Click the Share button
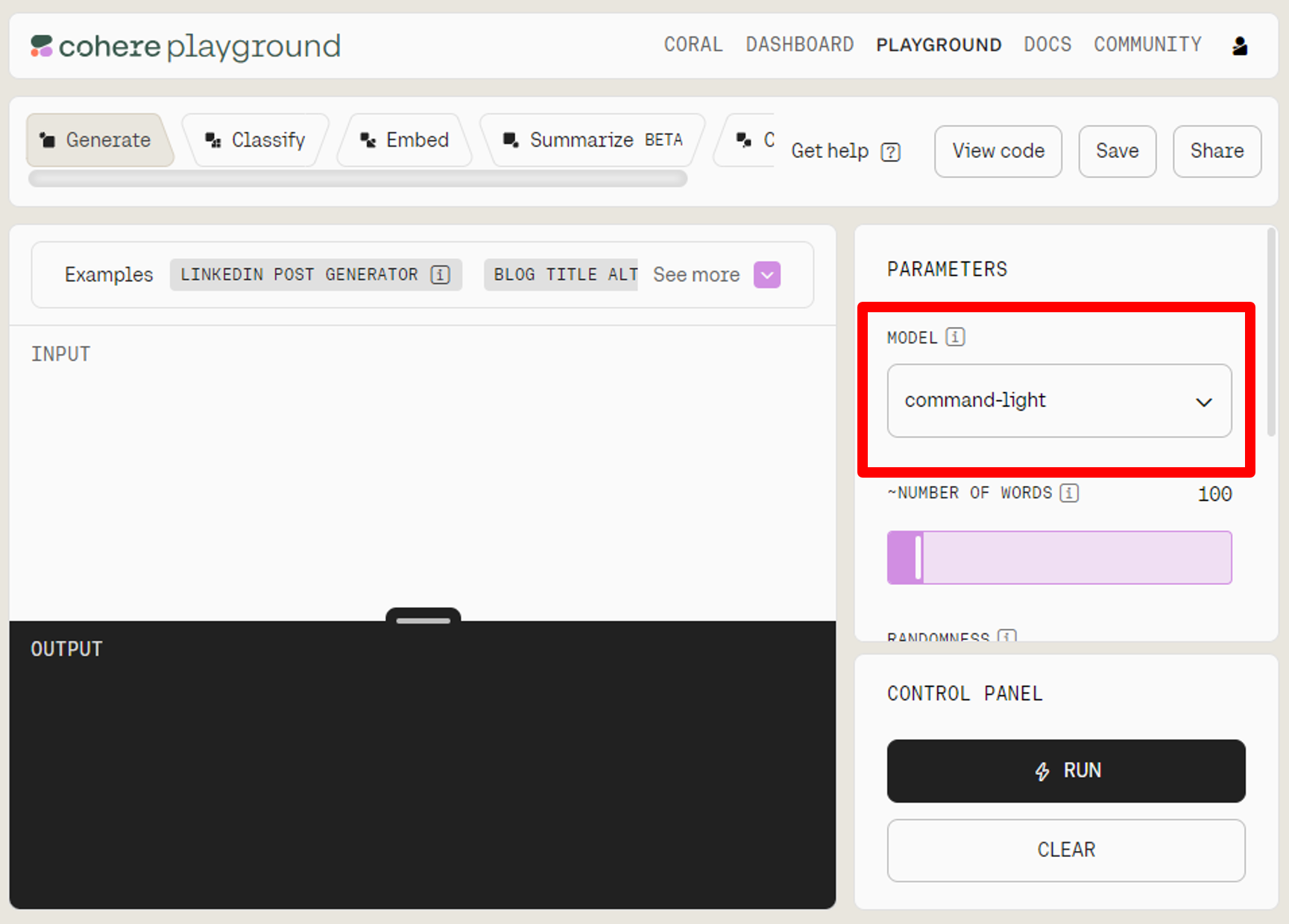Screen dimensions: 1289x924 click(x=1217, y=151)
